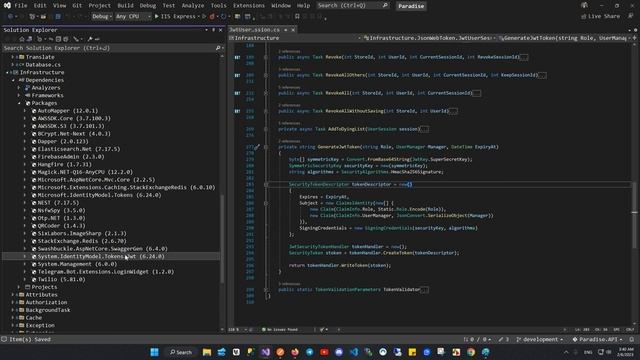Click the RevokeAll method margin icon
This screenshot has height=360, width=640.
(237, 93)
